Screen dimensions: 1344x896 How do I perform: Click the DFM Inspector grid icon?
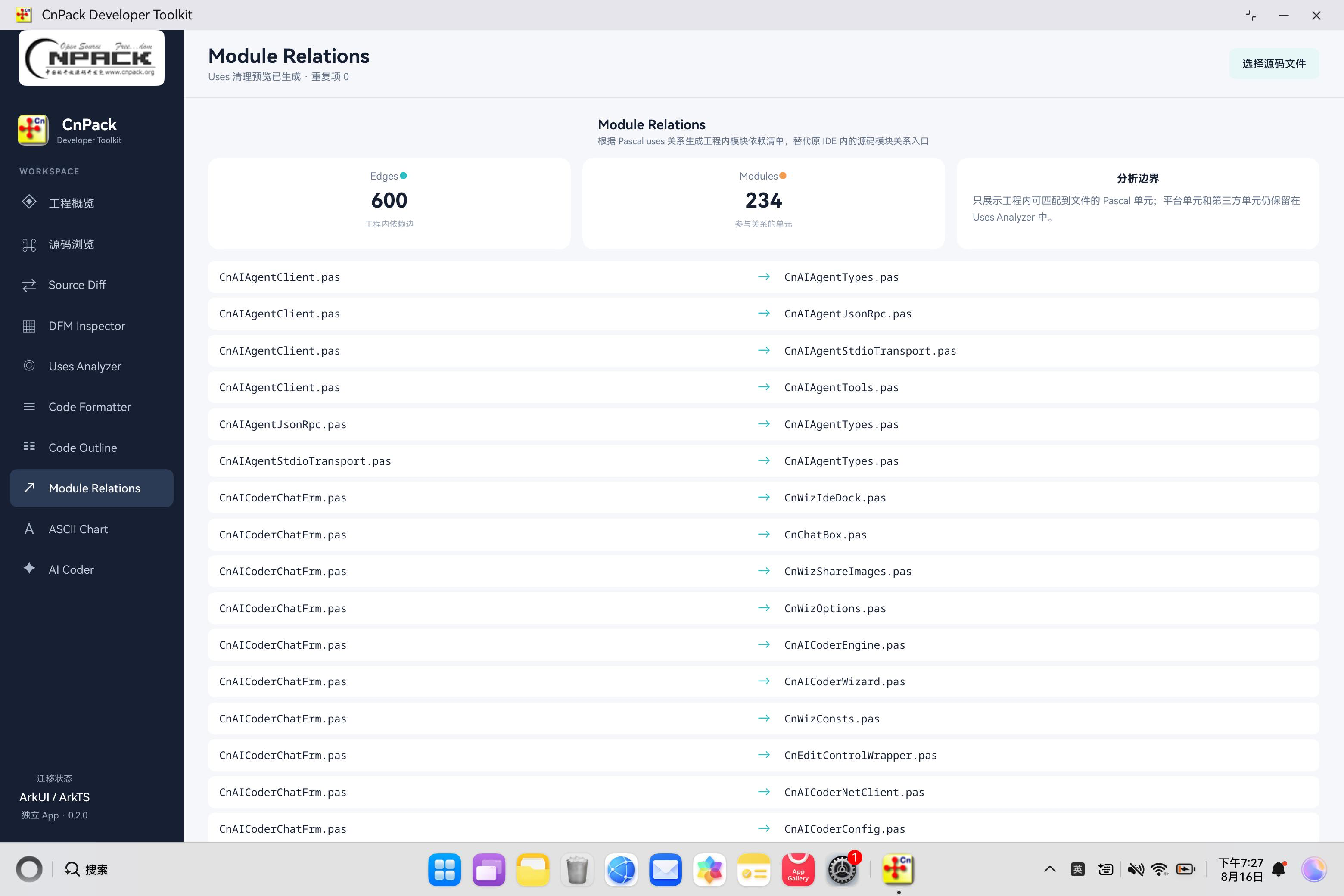click(29, 326)
